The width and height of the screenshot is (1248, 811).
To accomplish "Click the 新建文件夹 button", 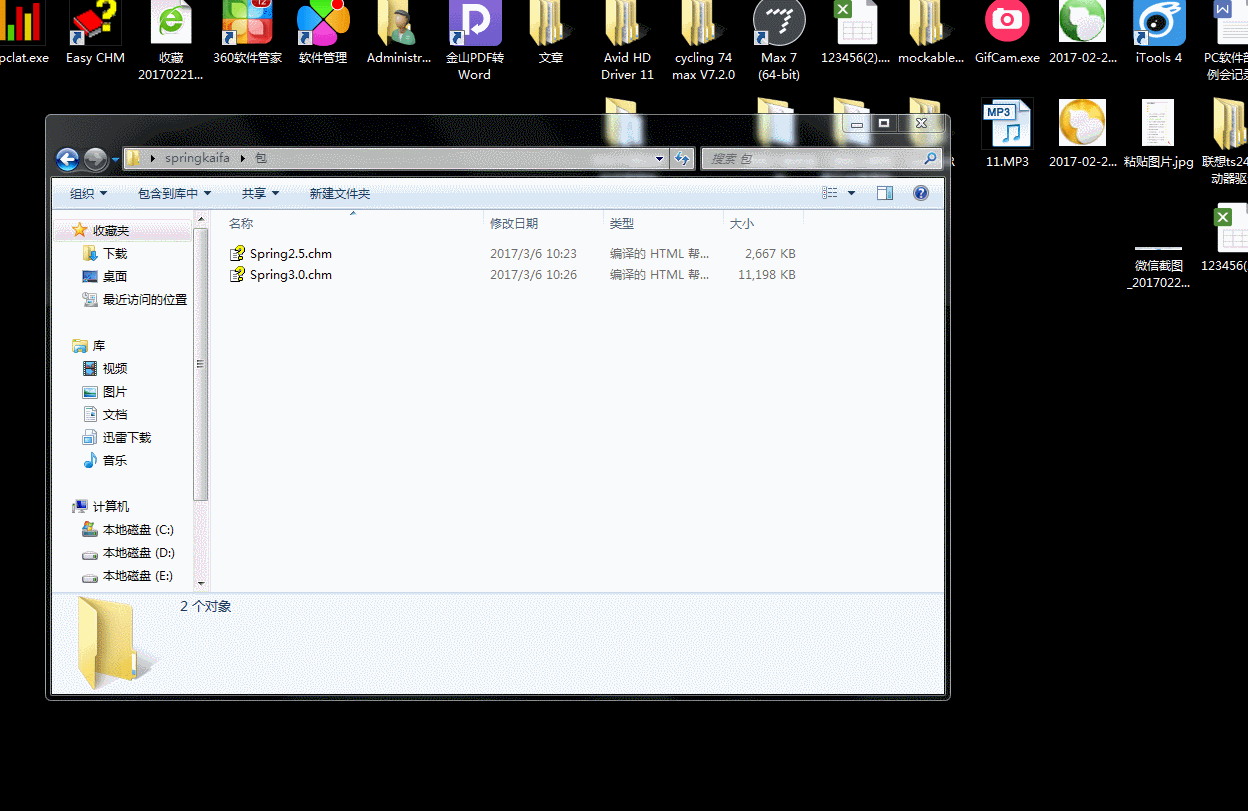I will pos(340,193).
